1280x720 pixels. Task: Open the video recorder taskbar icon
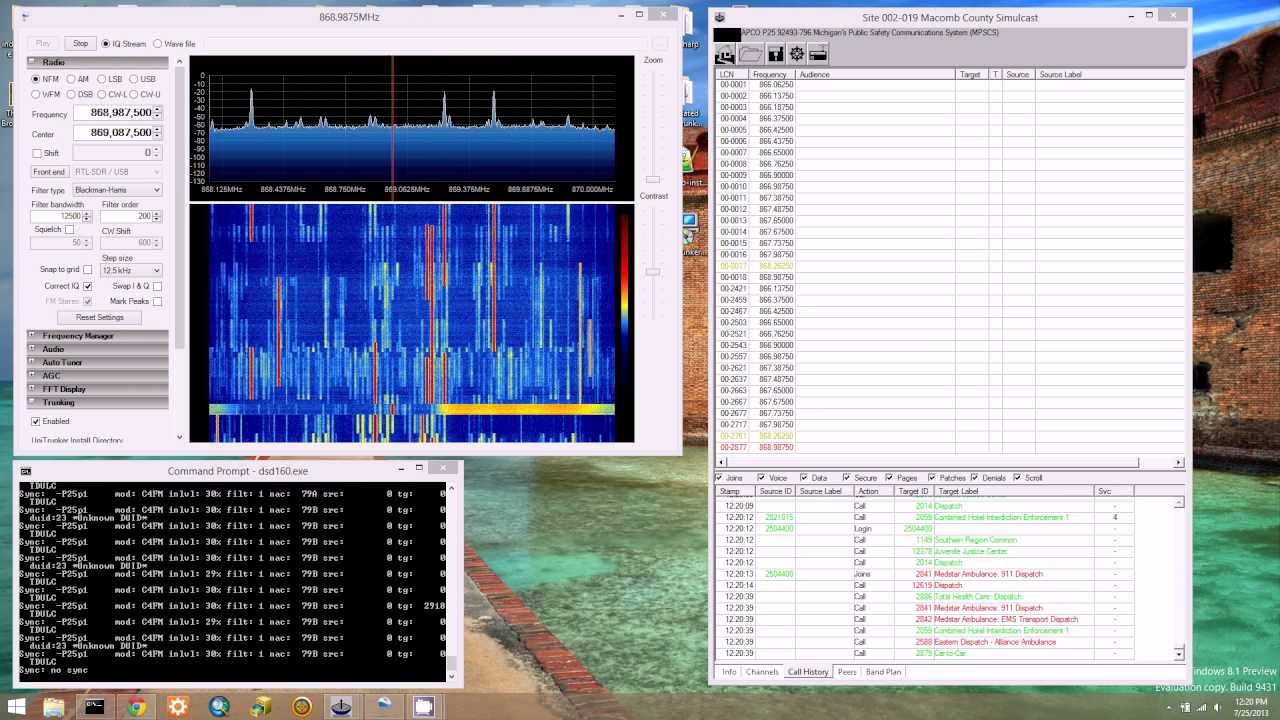pyautogui.click(x=424, y=707)
